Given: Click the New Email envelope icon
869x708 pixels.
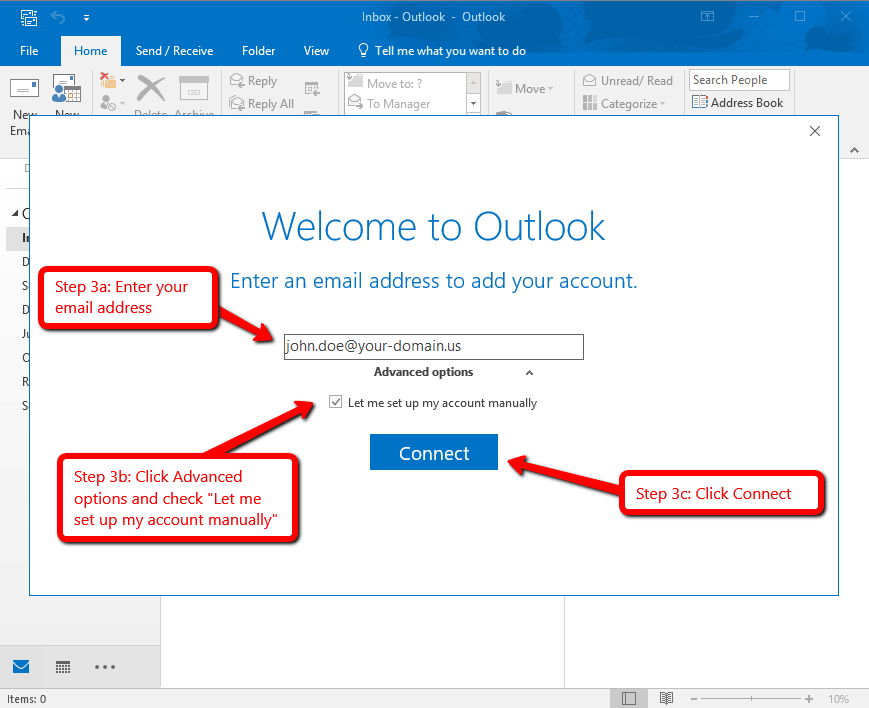Looking at the screenshot, I should (x=24, y=89).
